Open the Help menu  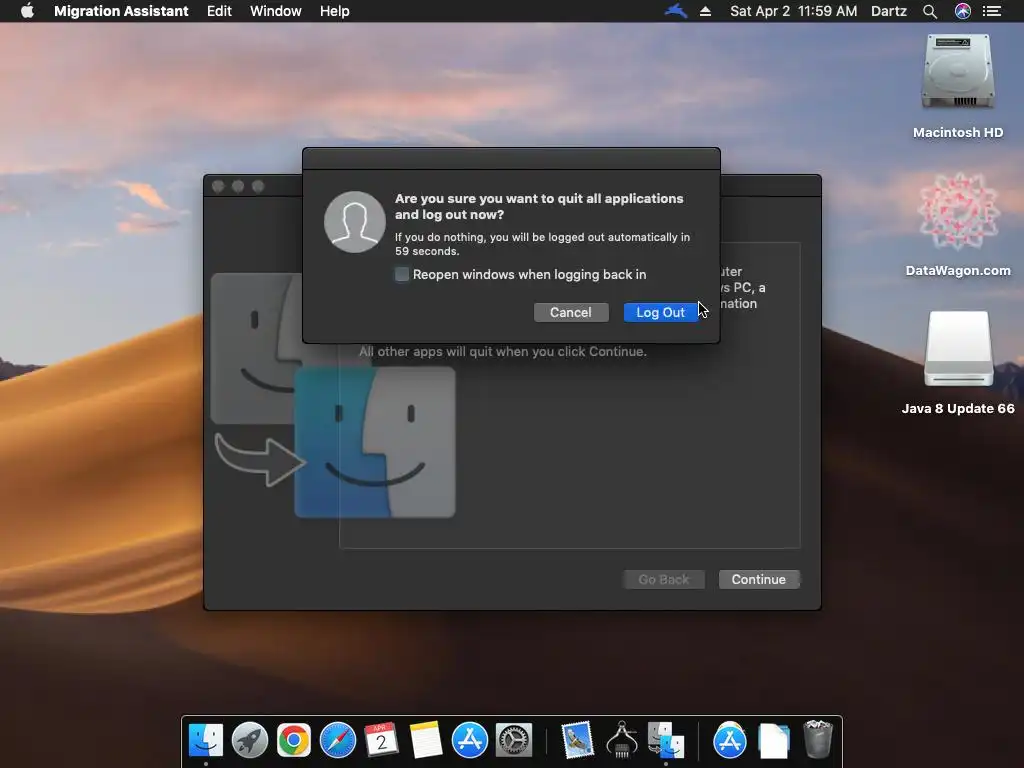334,11
